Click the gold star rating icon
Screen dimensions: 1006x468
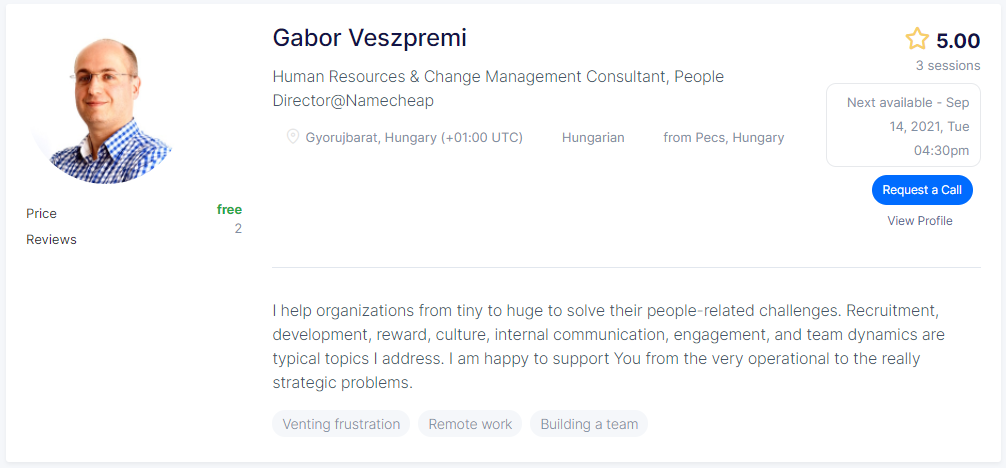(917, 39)
